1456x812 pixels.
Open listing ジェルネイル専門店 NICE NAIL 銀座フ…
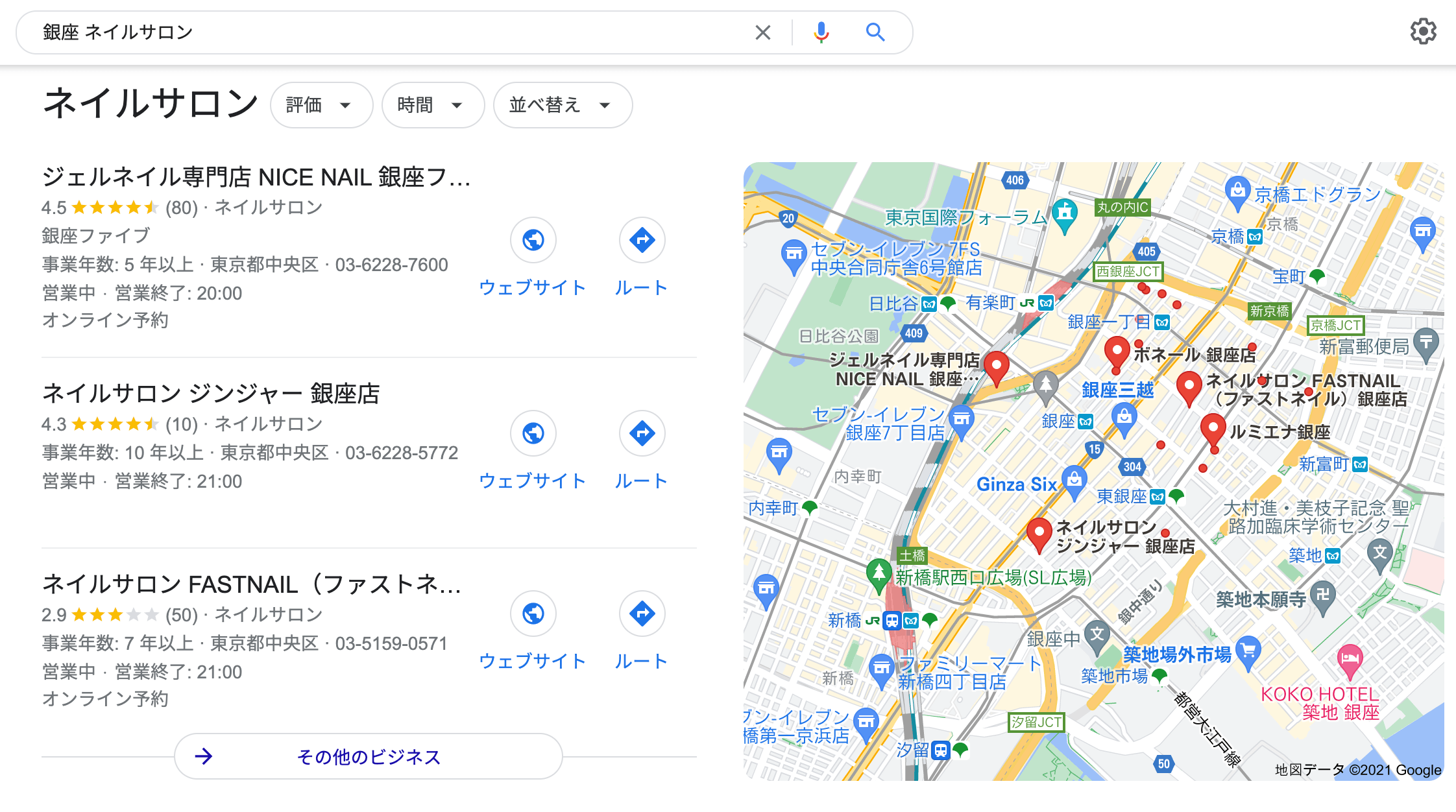(256, 177)
